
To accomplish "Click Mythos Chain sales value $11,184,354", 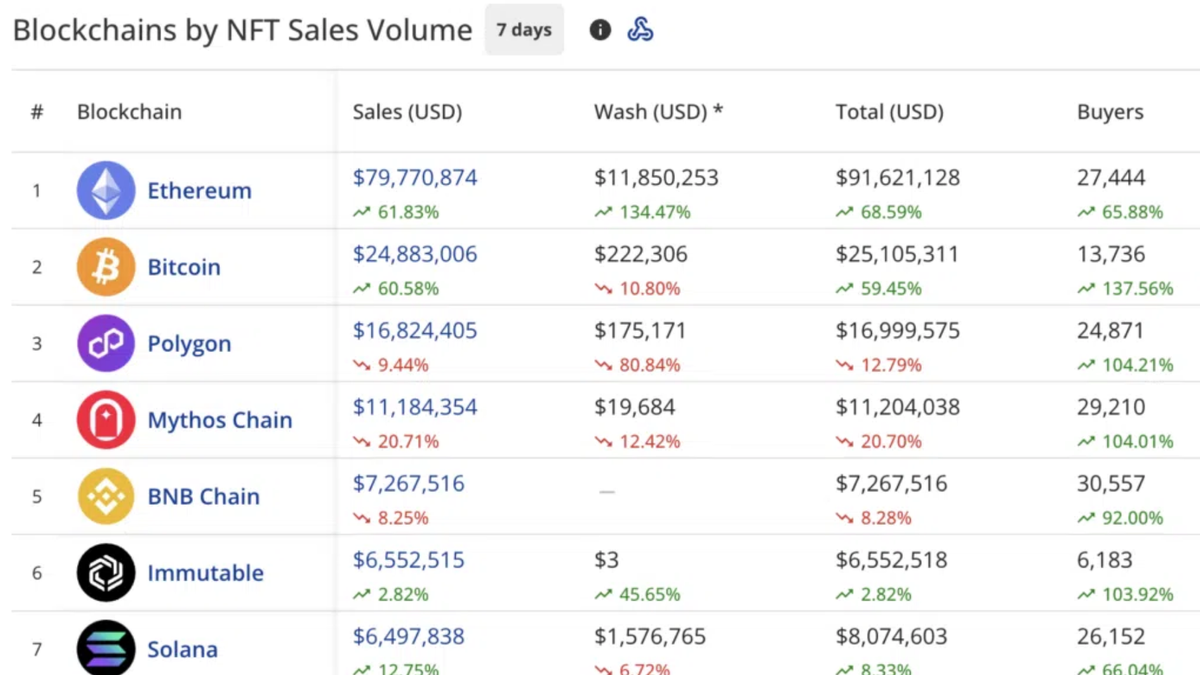I will click(x=415, y=407).
